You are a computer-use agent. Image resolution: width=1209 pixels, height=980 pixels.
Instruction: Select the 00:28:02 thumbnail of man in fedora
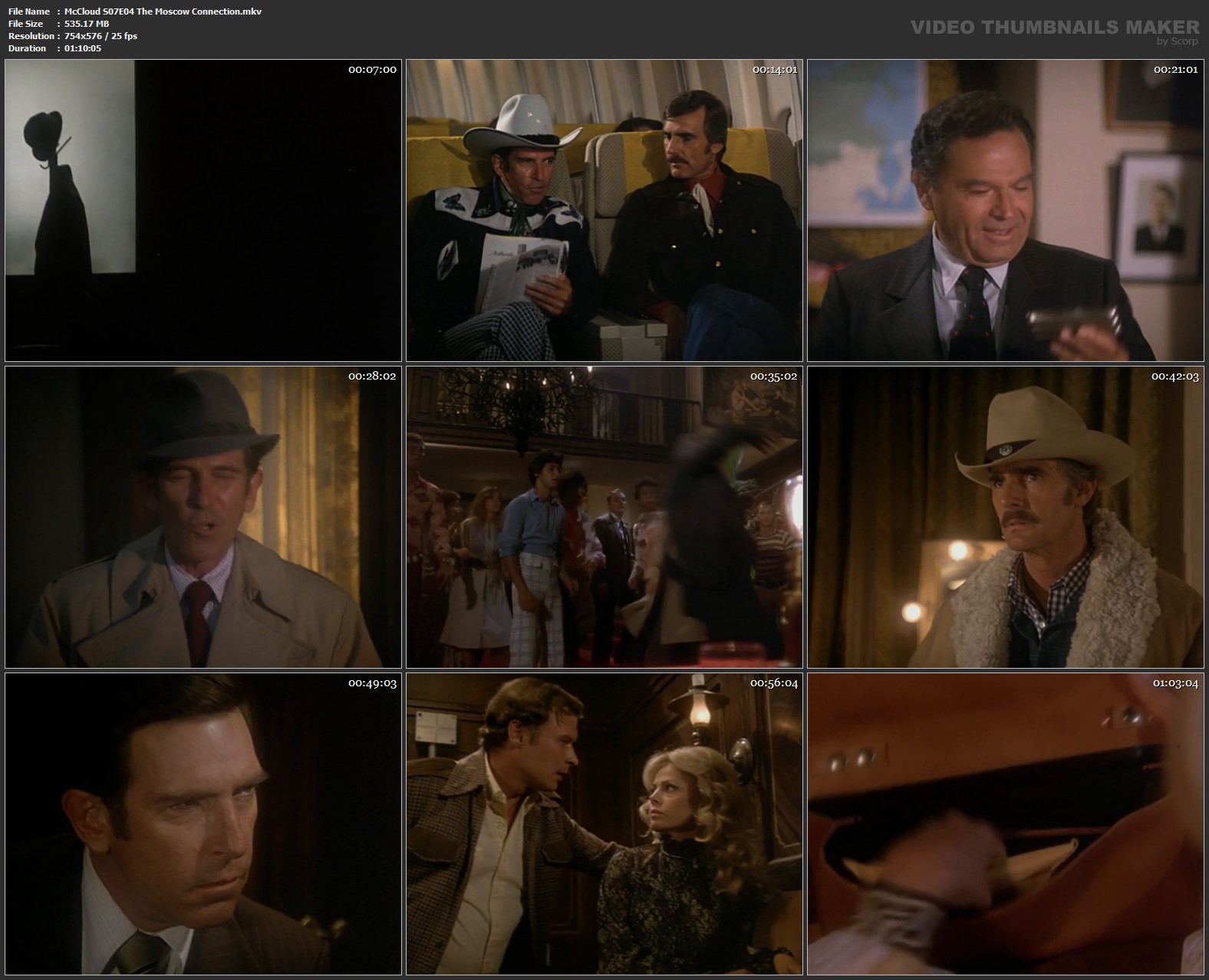click(x=203, y=517)
